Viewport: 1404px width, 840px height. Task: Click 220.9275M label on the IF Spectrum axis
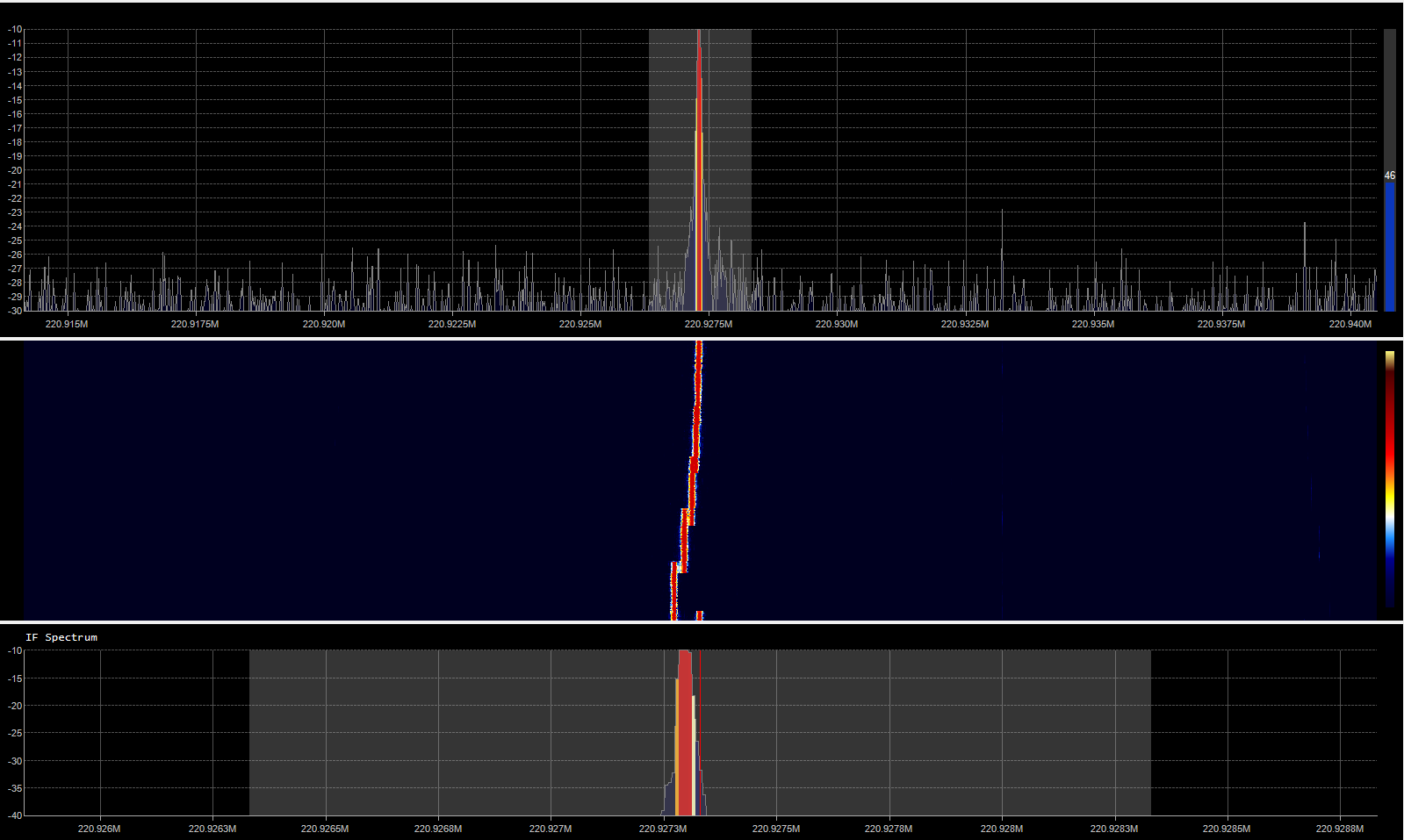pos(776,829)
